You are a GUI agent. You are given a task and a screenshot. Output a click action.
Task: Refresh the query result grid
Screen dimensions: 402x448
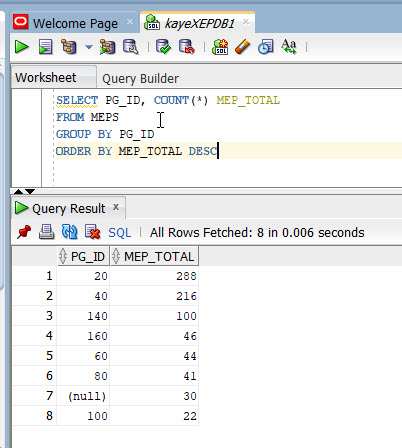click(x=70, y=232)
